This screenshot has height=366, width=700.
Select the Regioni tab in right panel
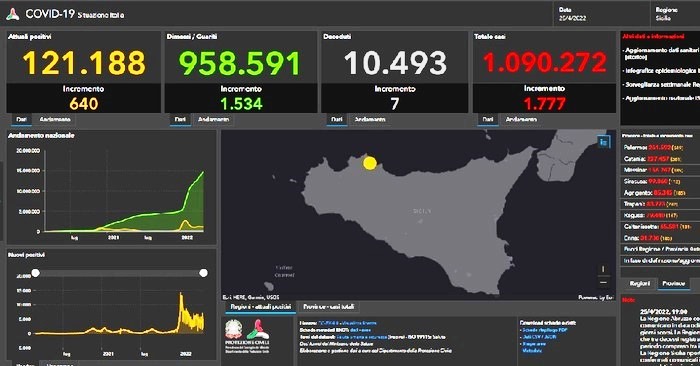(x=639, y=284)
